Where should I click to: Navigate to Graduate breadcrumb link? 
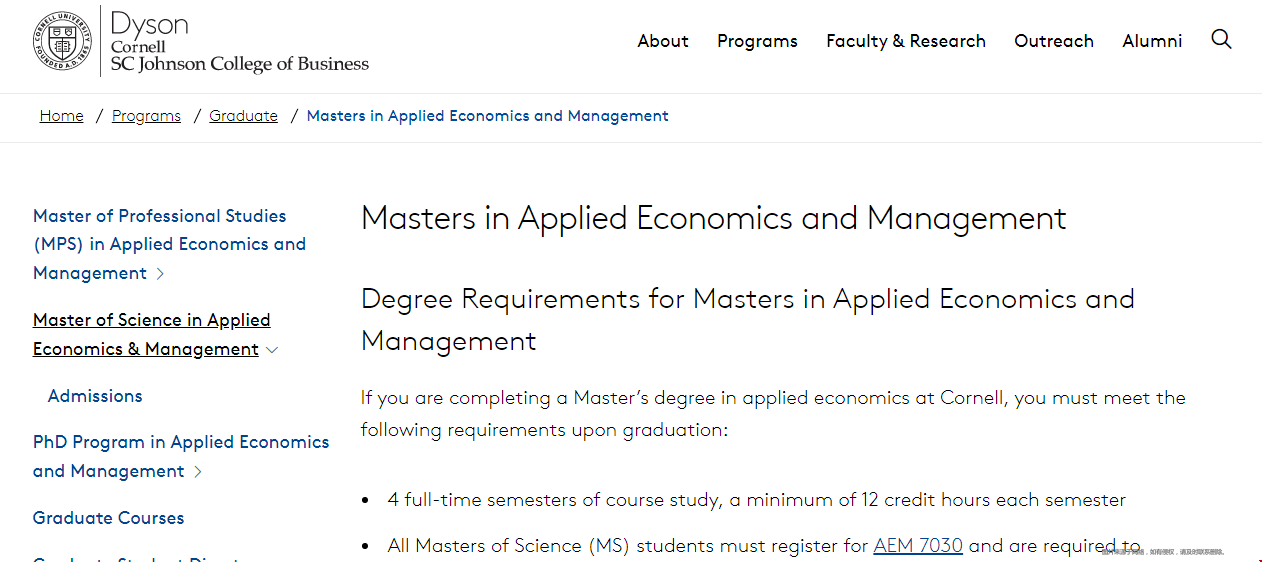[243, 116]
